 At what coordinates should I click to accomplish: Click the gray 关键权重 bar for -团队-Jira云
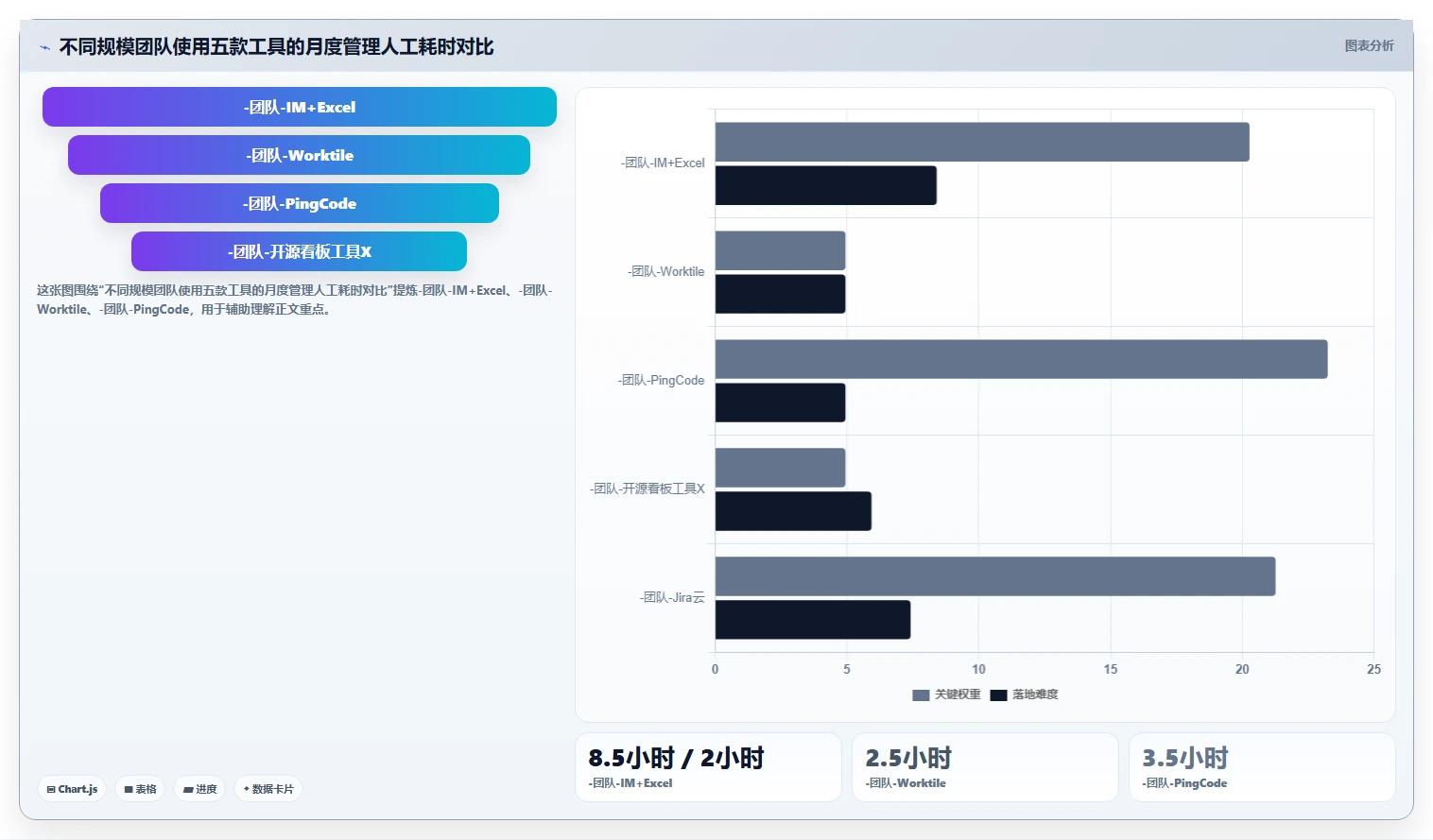click(995, 576)
